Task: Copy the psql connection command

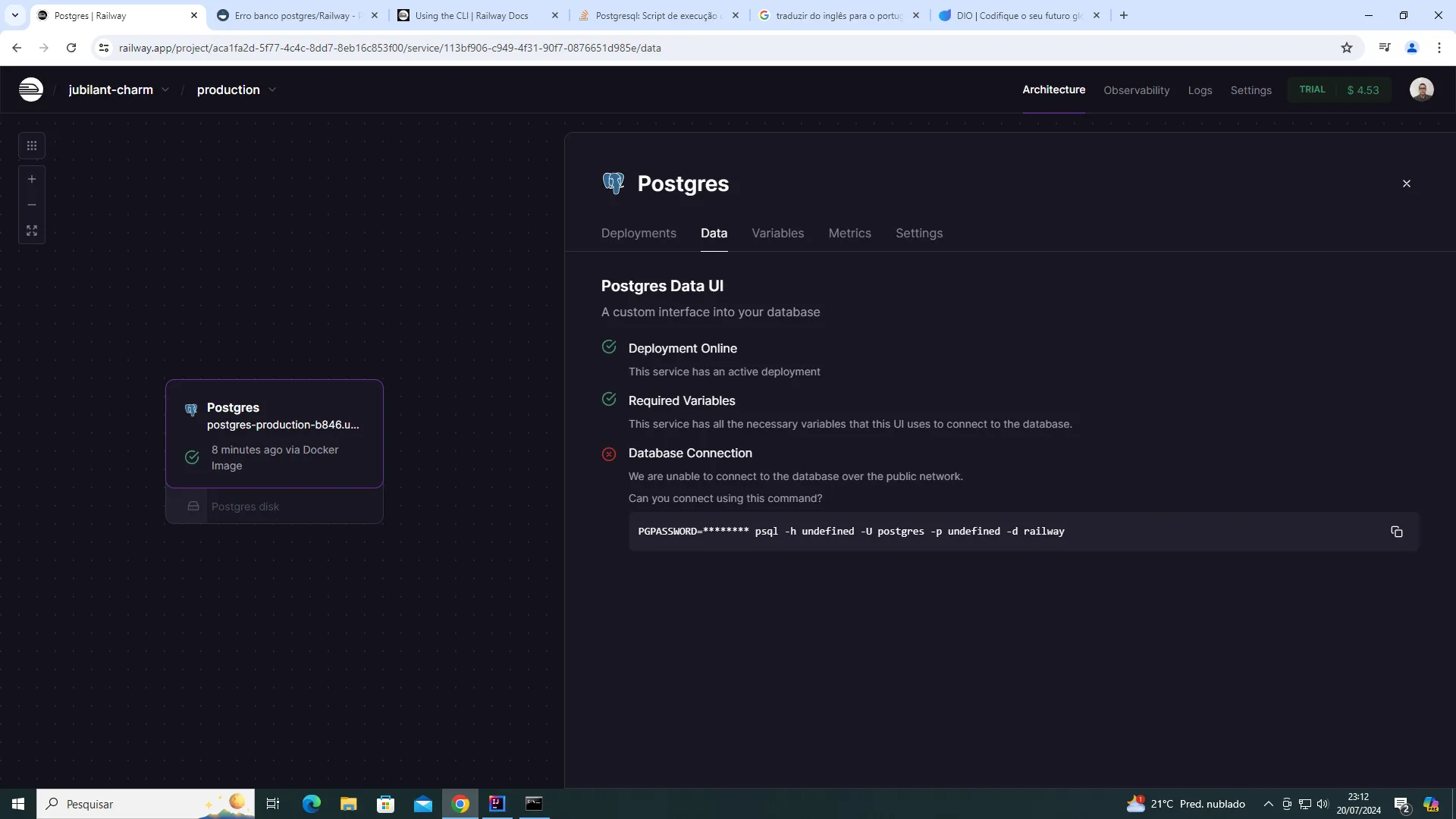Action: click(1396, 532)
